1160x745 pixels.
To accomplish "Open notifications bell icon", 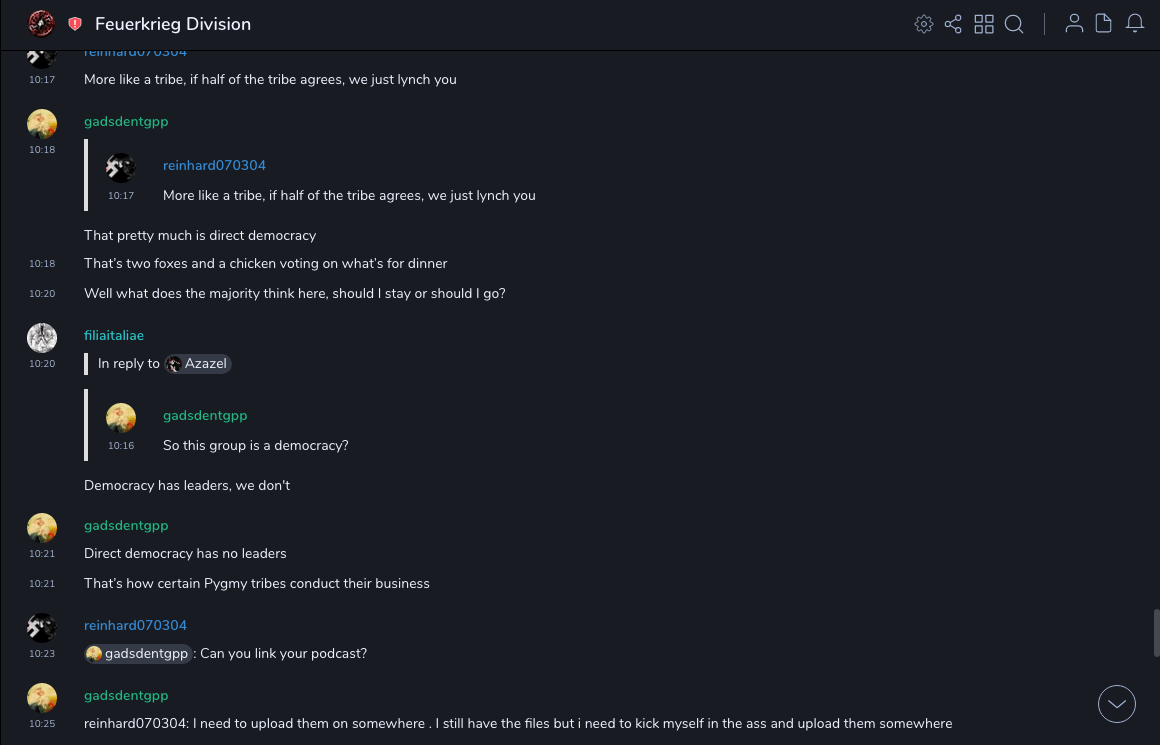I will (x=1135, y=24).
